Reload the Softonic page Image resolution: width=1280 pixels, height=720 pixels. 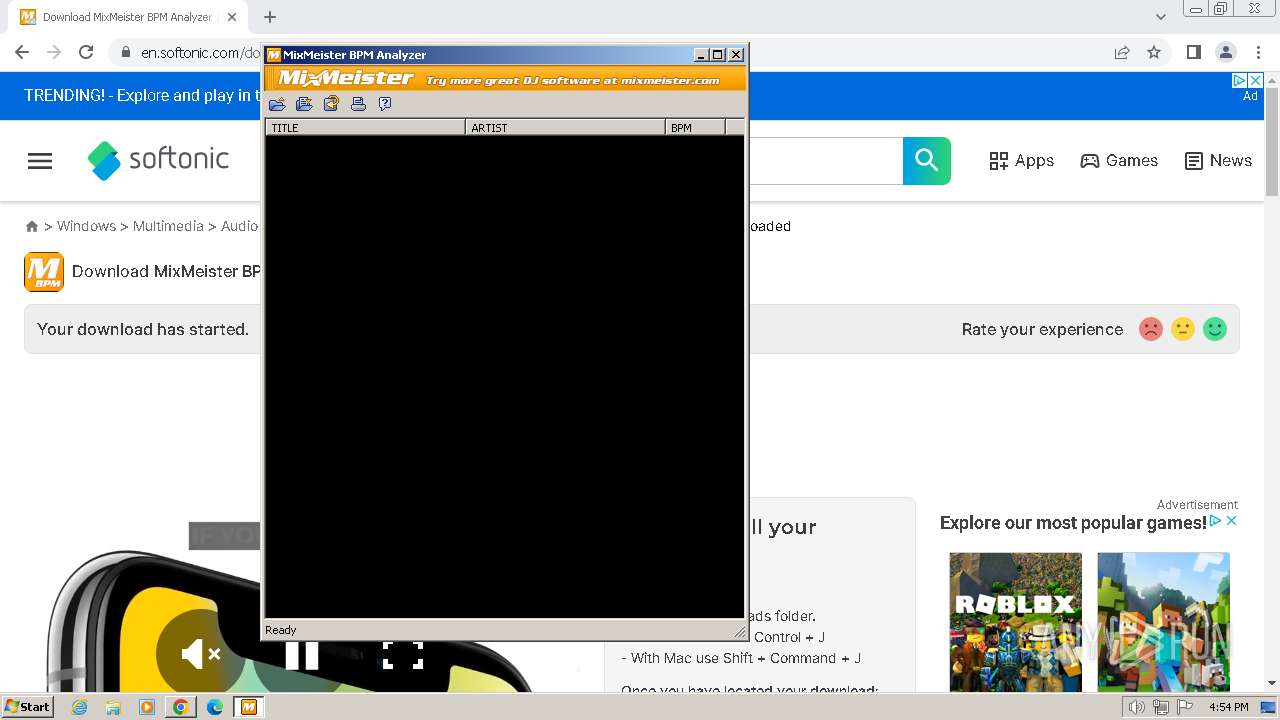(x=86, y=52)
